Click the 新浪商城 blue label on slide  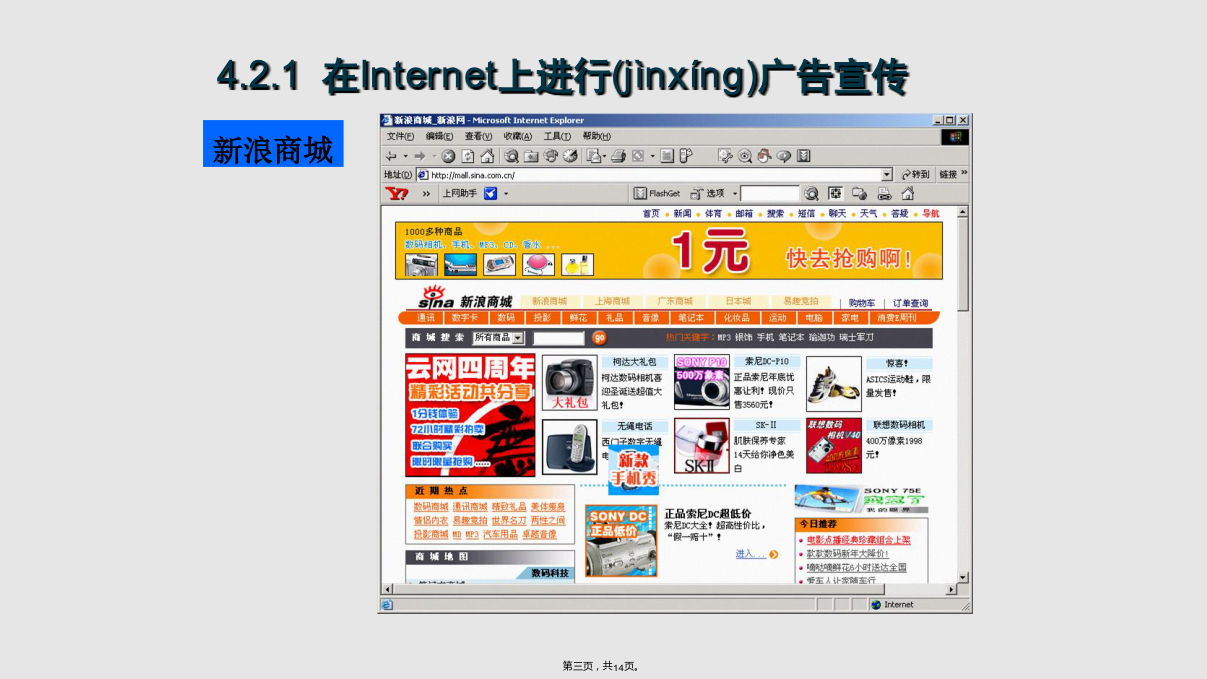pyautogui.click(x=273, y=144)
